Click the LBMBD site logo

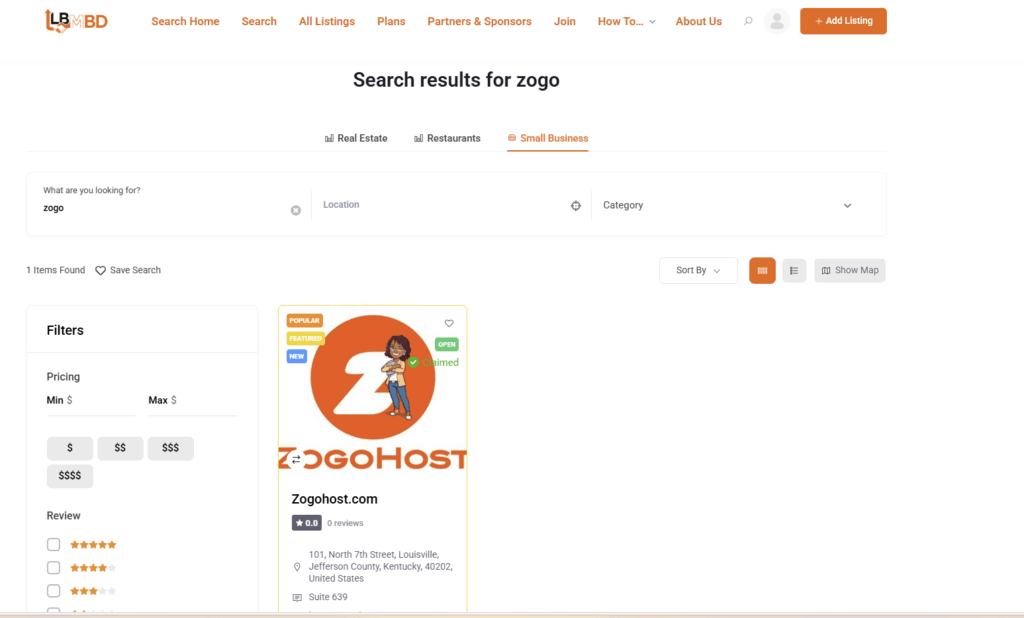(76, 21)
